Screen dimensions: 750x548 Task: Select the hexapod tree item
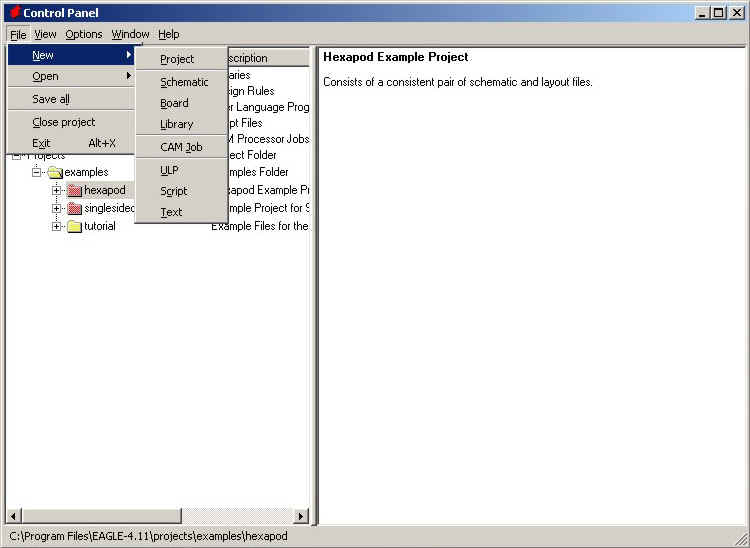105,190
